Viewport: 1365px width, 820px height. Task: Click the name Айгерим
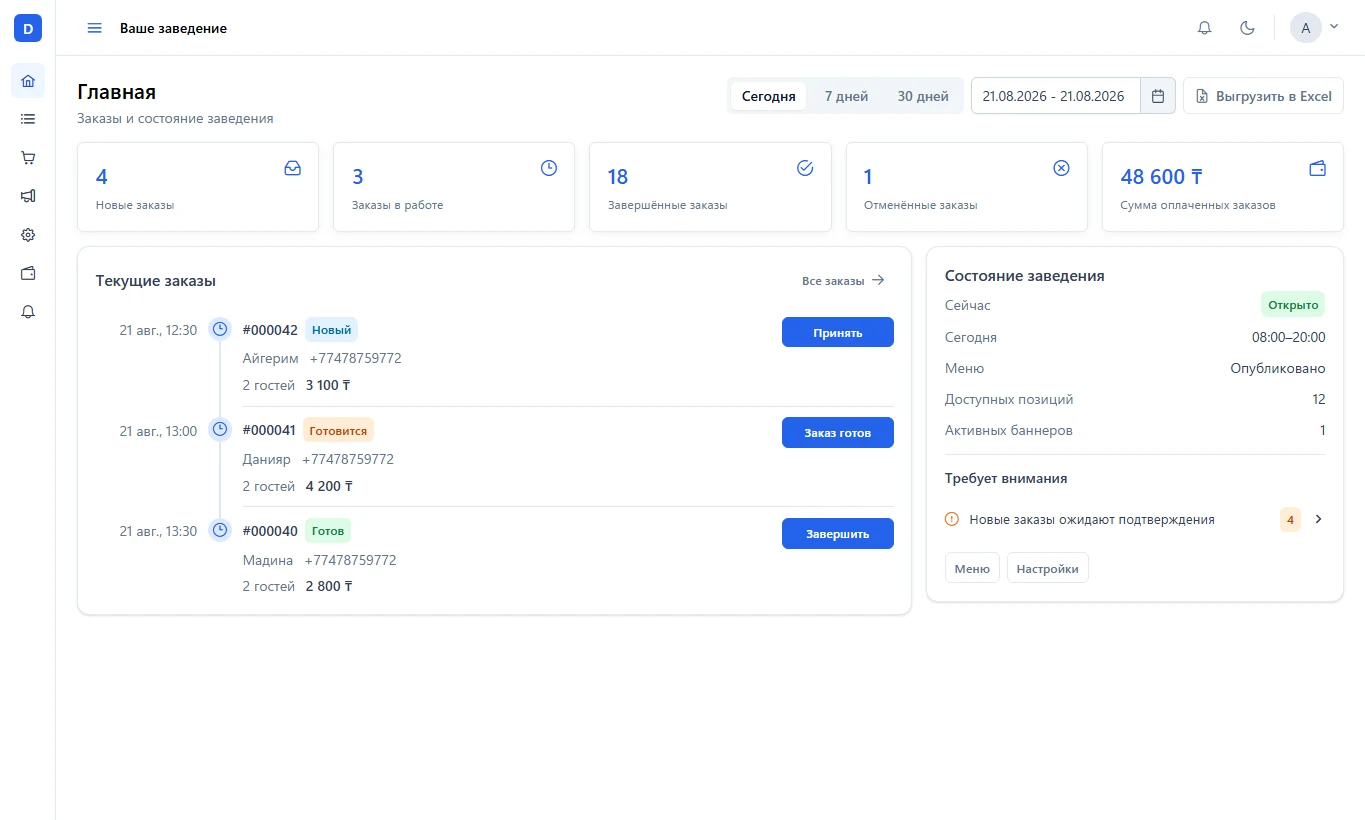[270, 358]
